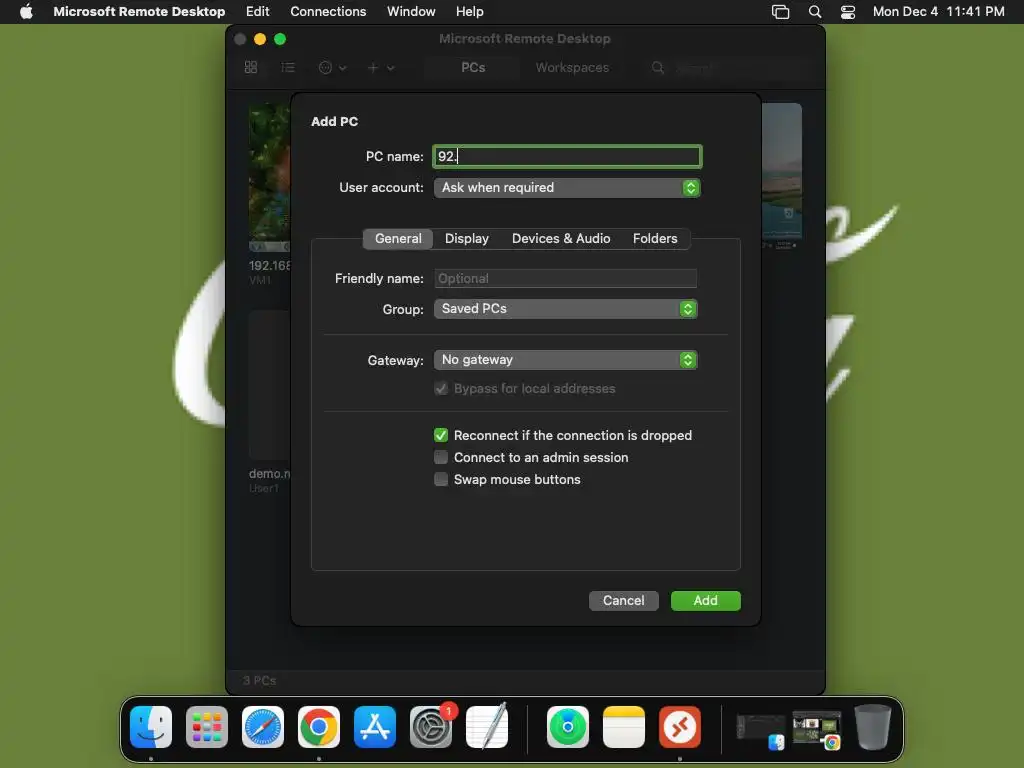Click the screen mirroring icon in menu bar
Screen dimensions: 1024x768
780,11
